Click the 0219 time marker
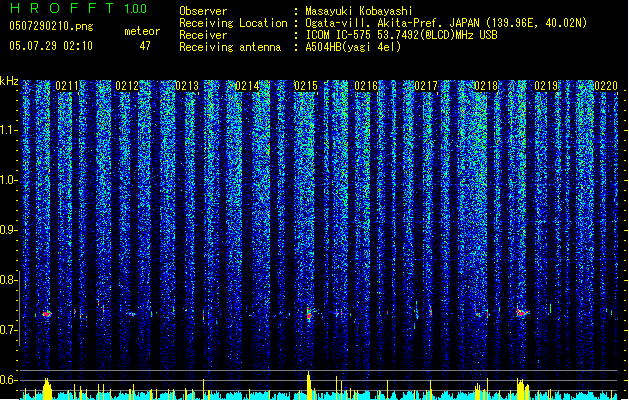The width and height of the screenshot is (629, 400). (x=546, y=86)
